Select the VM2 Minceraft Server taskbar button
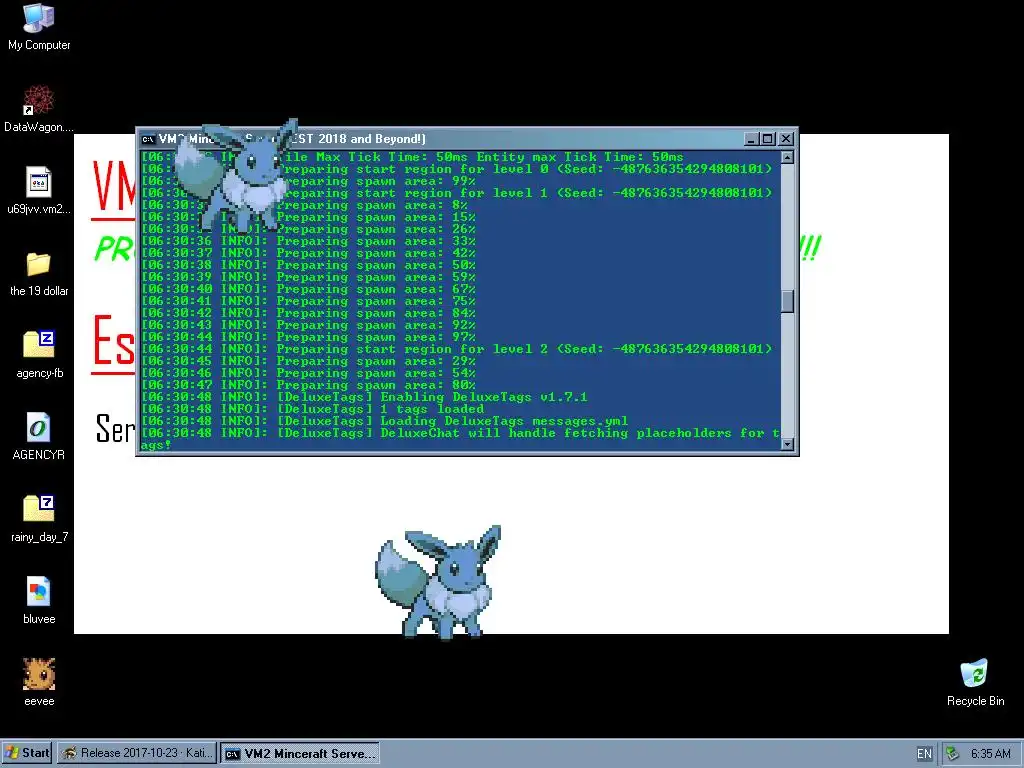Image resolution: width=1024 pixels, height=768 pixels. [300, 753]
